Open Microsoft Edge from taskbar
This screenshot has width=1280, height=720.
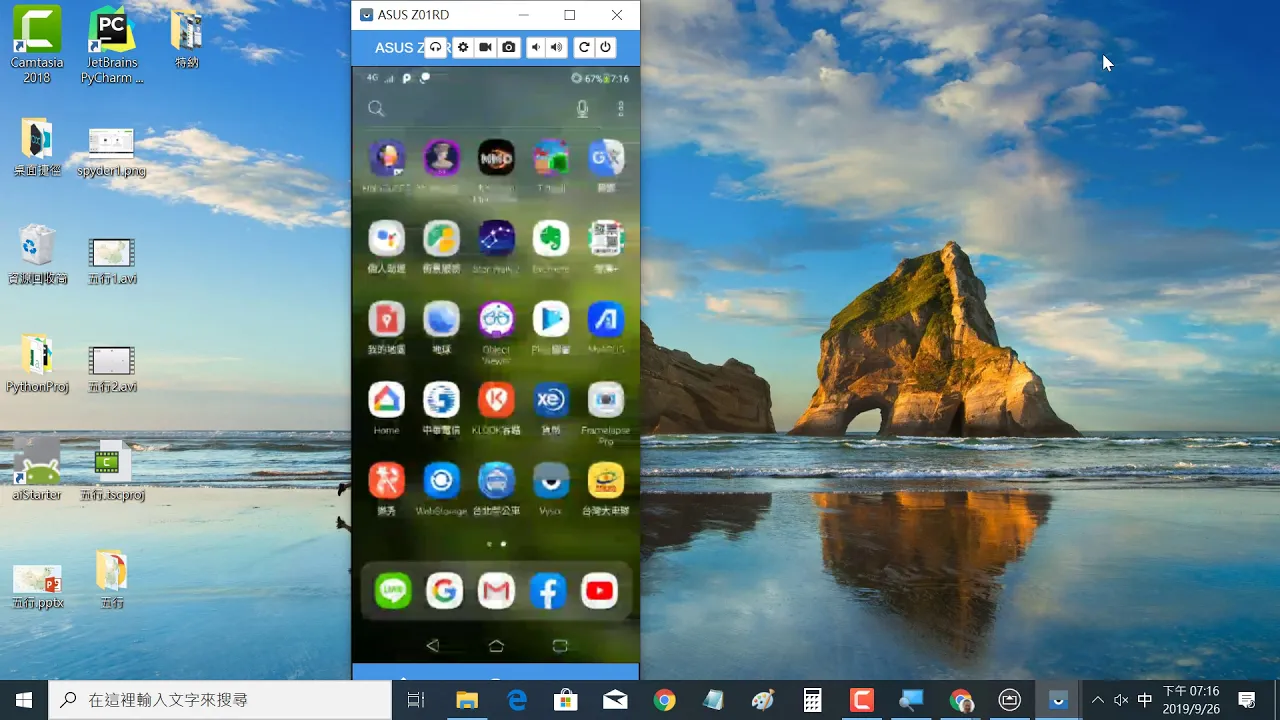click(517, 700)
